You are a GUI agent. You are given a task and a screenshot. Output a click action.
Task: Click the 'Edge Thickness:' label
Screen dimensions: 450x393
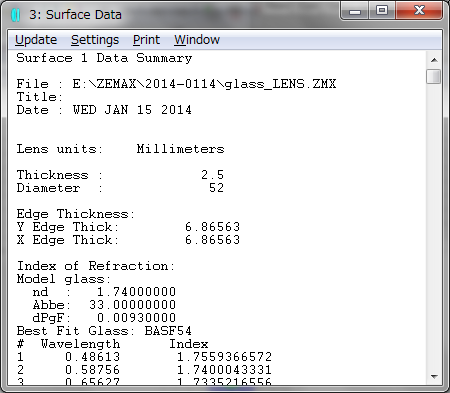point(76,214)
